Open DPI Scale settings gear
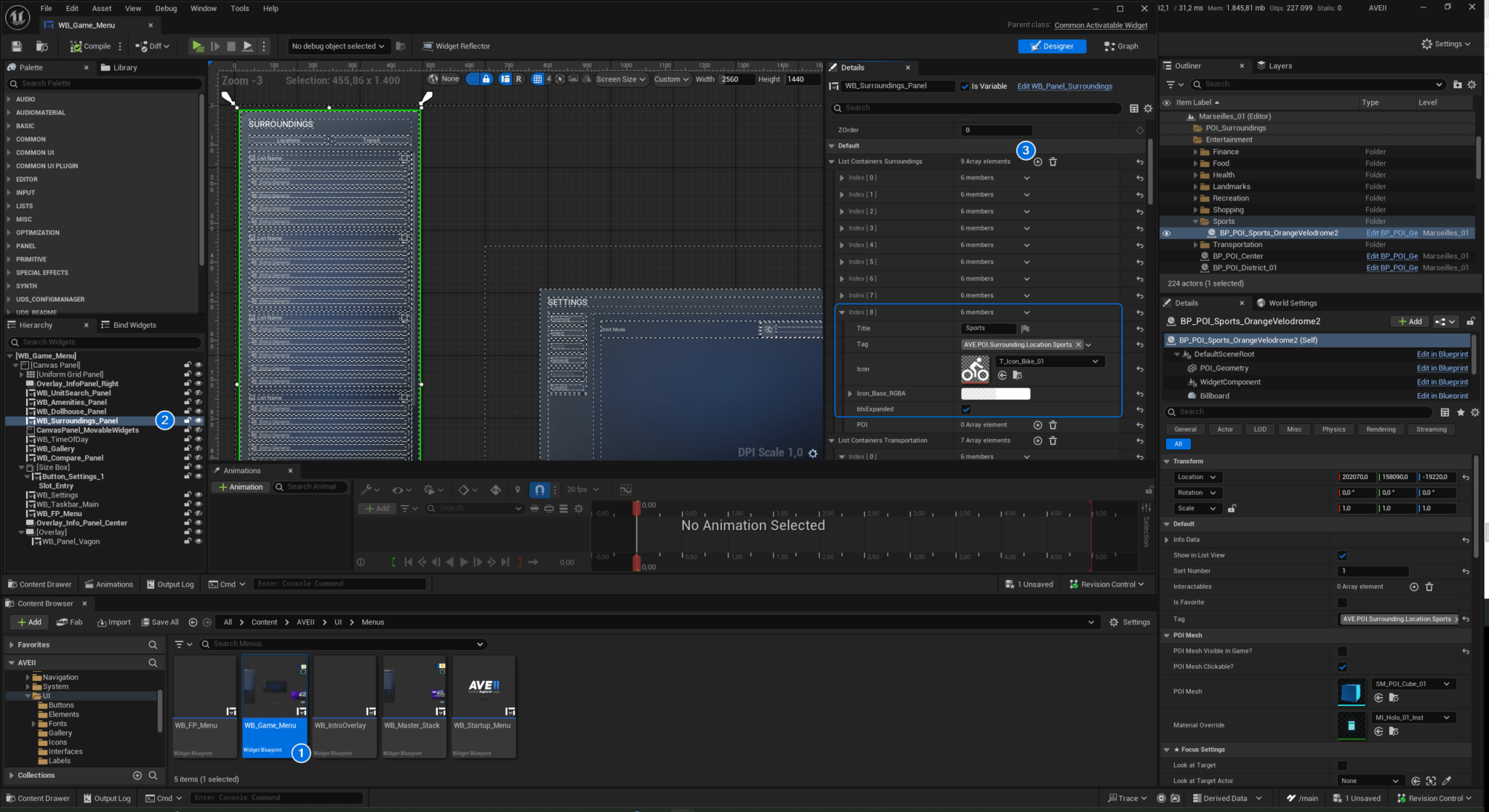 [813, 453]
